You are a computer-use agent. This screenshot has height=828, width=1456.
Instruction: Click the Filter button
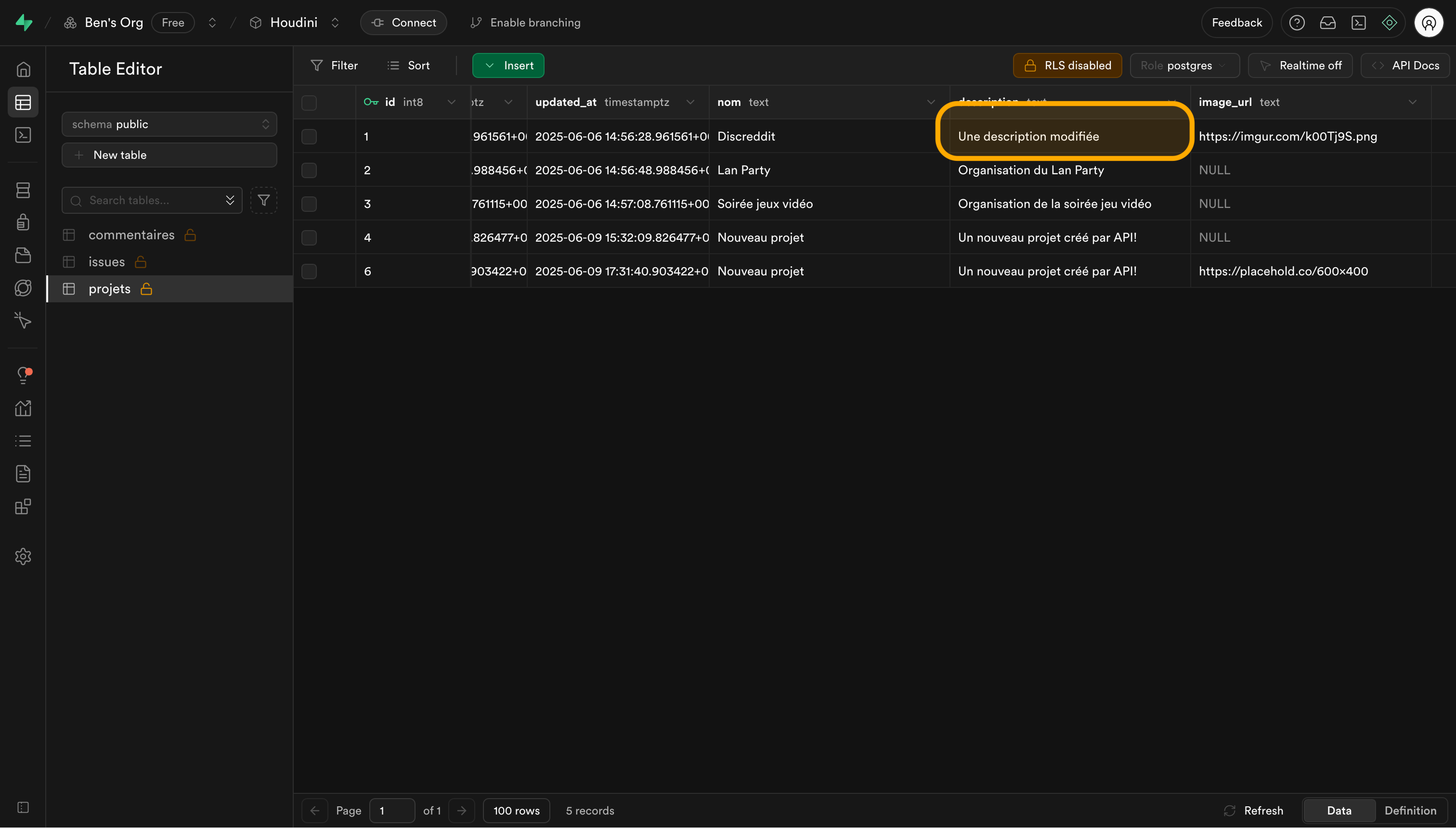335,65
